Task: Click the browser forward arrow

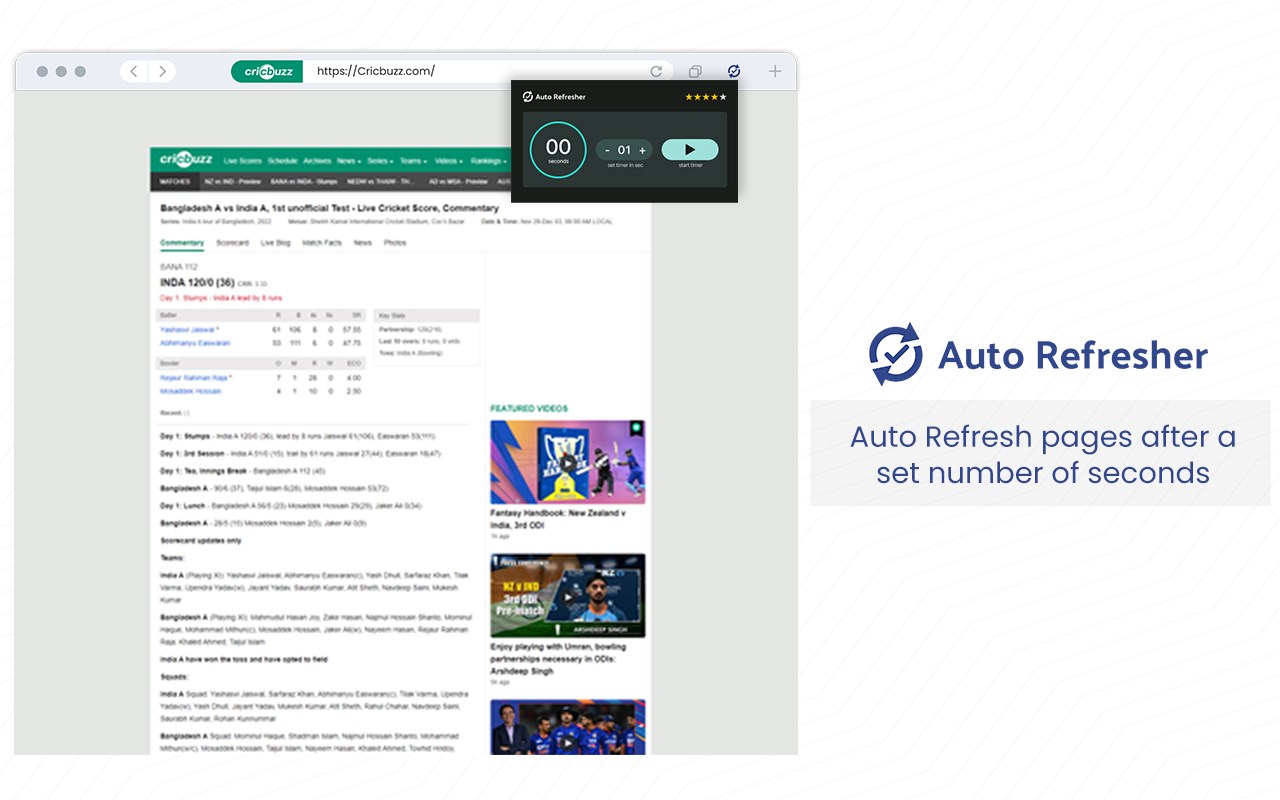Action: click(162, 71)
